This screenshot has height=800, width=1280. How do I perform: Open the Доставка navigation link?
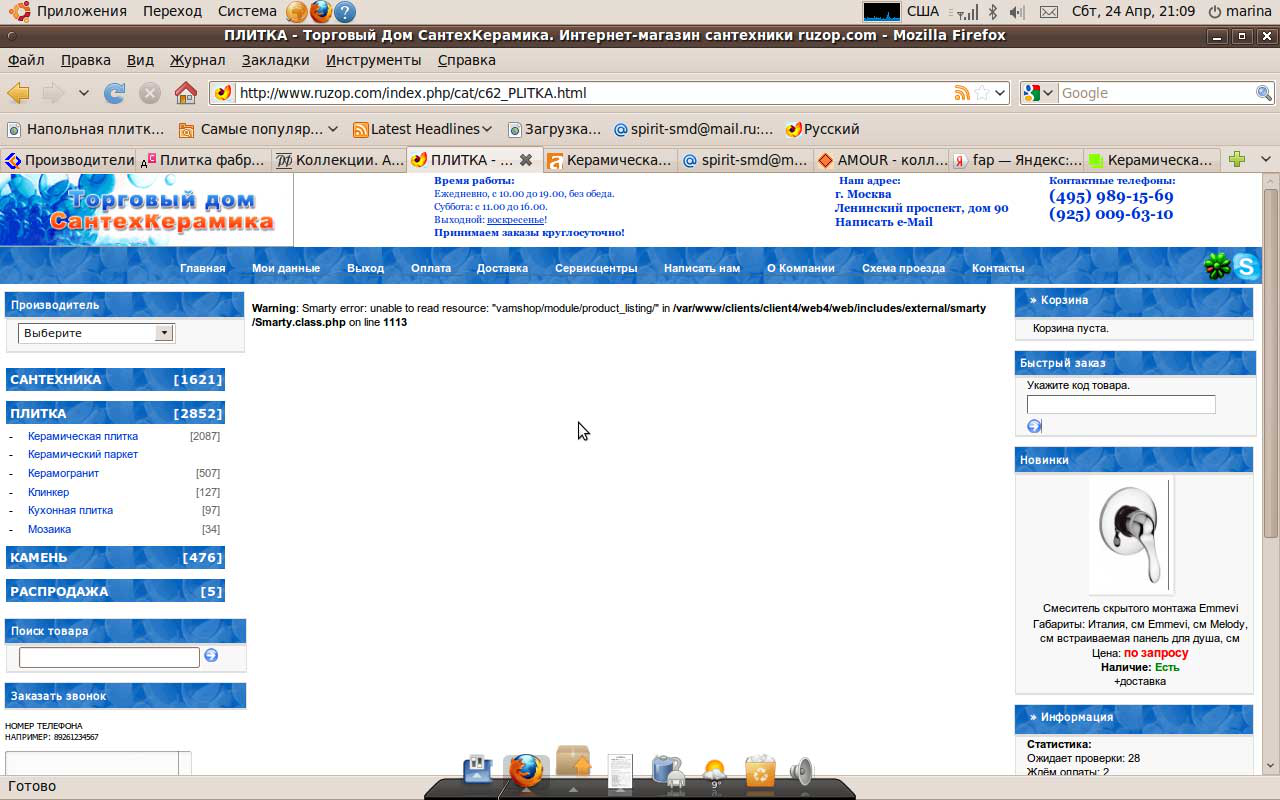(502, 268)
